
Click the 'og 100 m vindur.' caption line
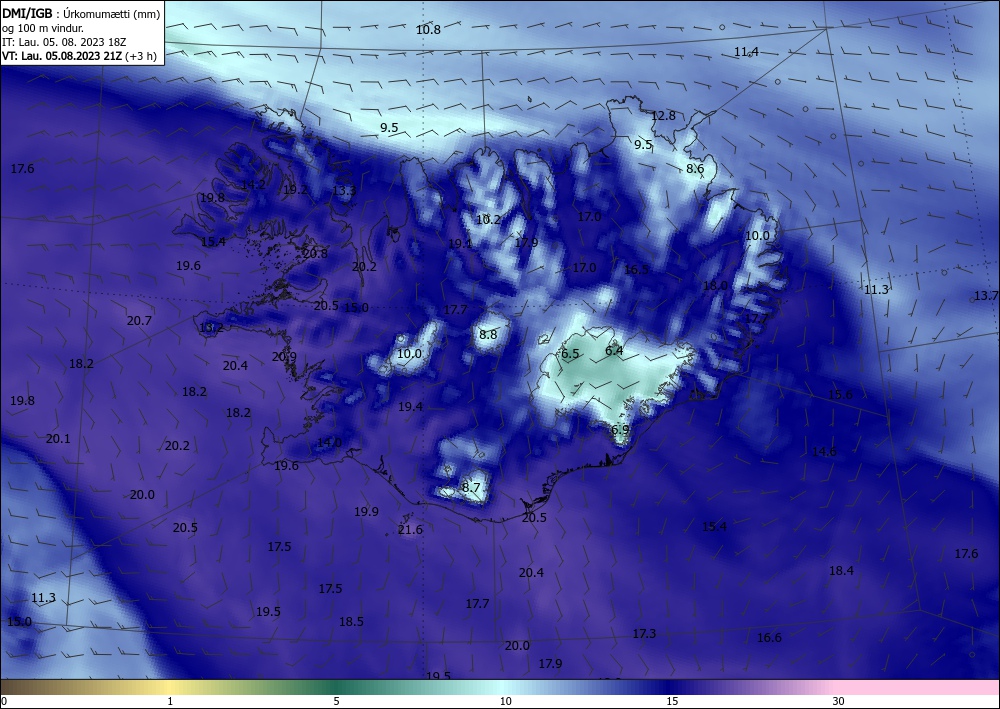43,28
